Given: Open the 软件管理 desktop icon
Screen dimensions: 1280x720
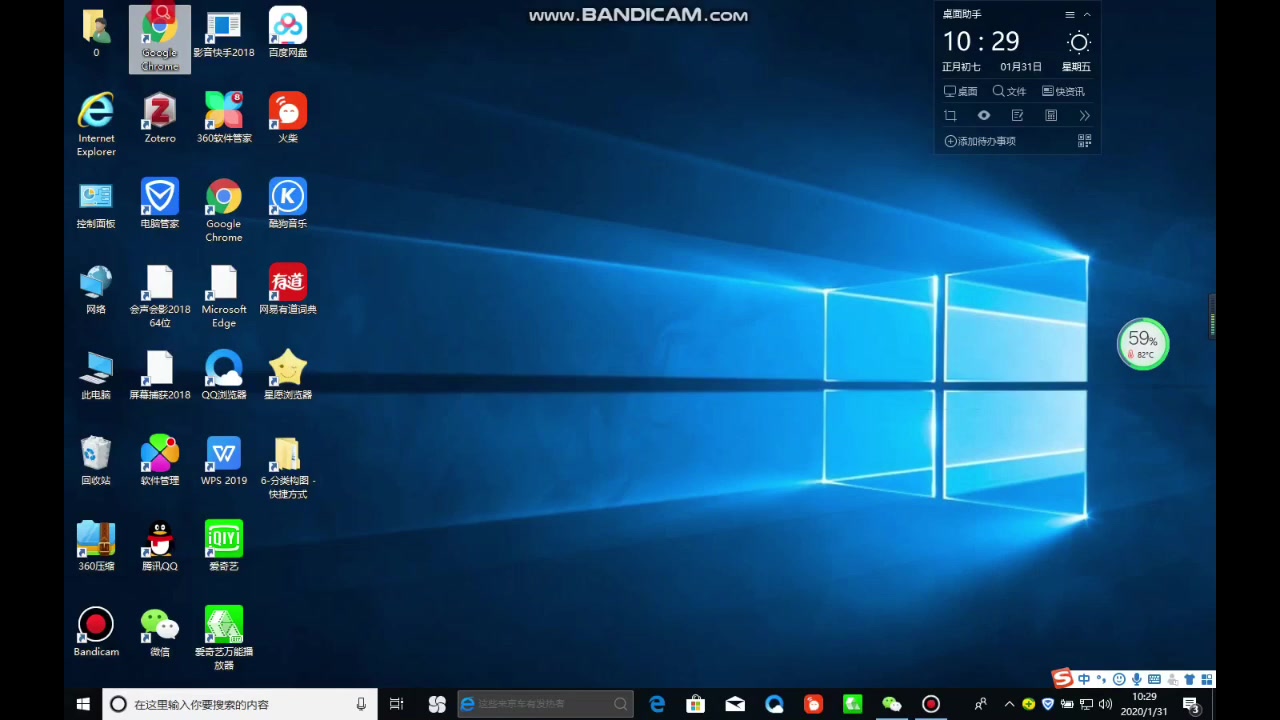Looking at the screenshot, I should (x=160, y=461).
